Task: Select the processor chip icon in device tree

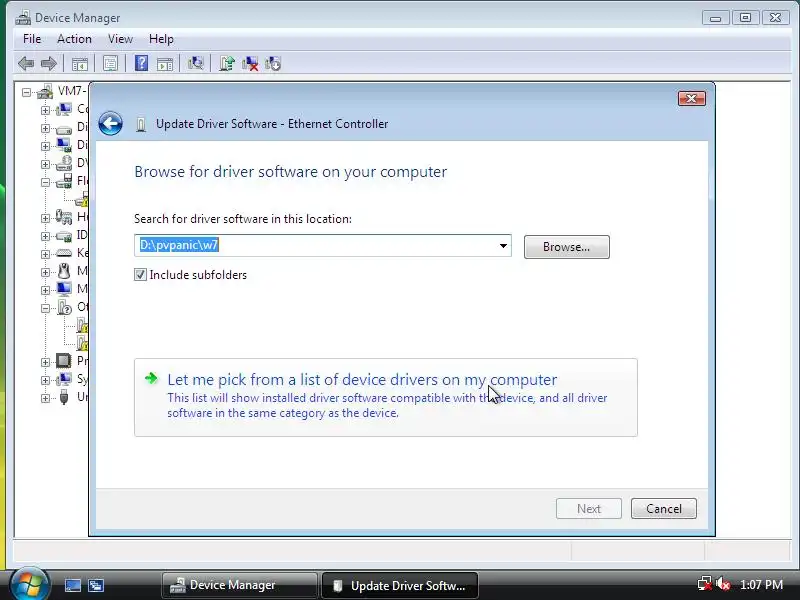Action: click(x=64, y=361)
